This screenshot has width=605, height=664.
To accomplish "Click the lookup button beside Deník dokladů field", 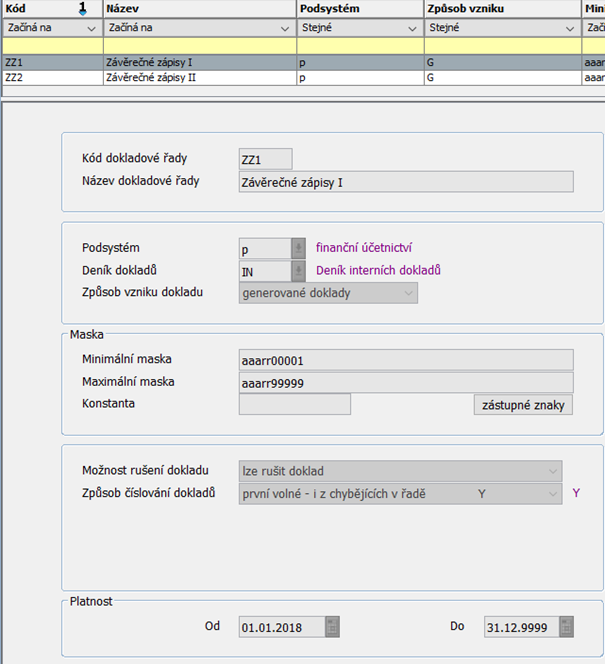I will (x=297, y=270).
